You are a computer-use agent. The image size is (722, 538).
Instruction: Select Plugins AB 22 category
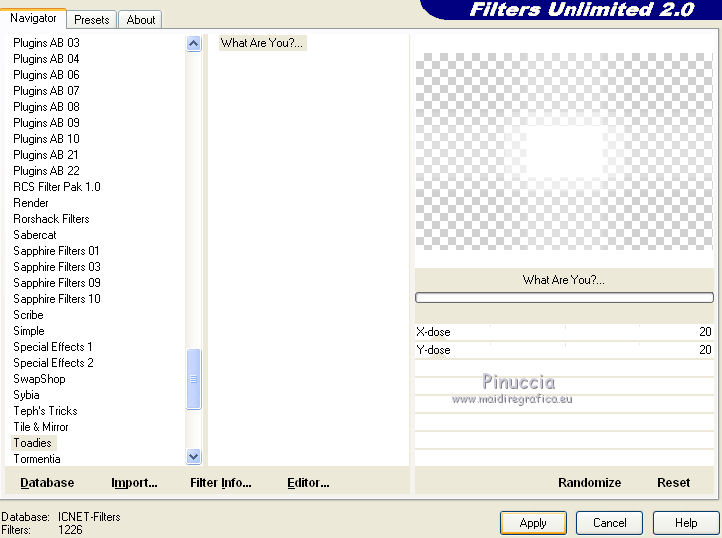point(46,171)
